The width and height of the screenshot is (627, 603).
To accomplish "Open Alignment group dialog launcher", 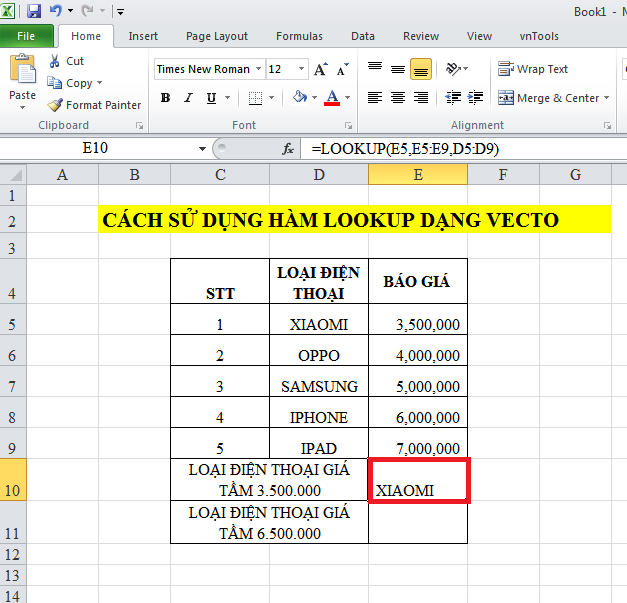I will pyautogui.click(x=607, y=126).
